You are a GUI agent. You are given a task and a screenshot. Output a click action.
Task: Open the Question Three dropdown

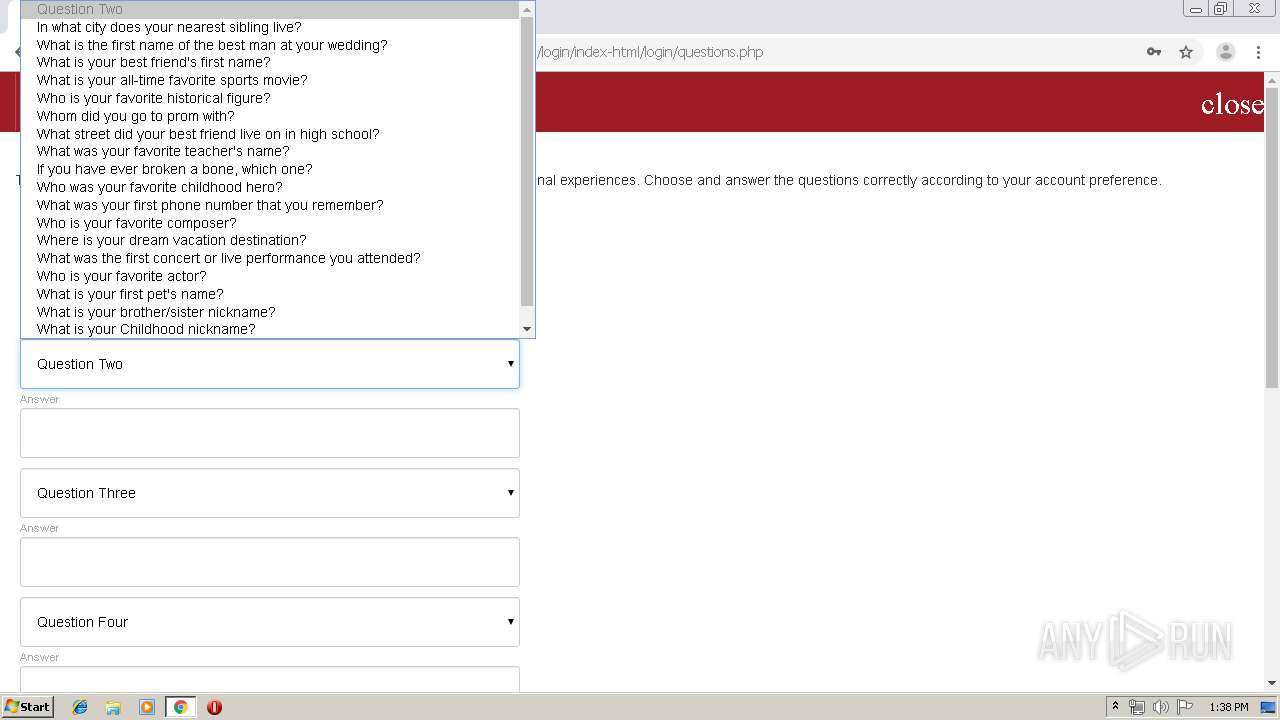[x=270, y=493]
